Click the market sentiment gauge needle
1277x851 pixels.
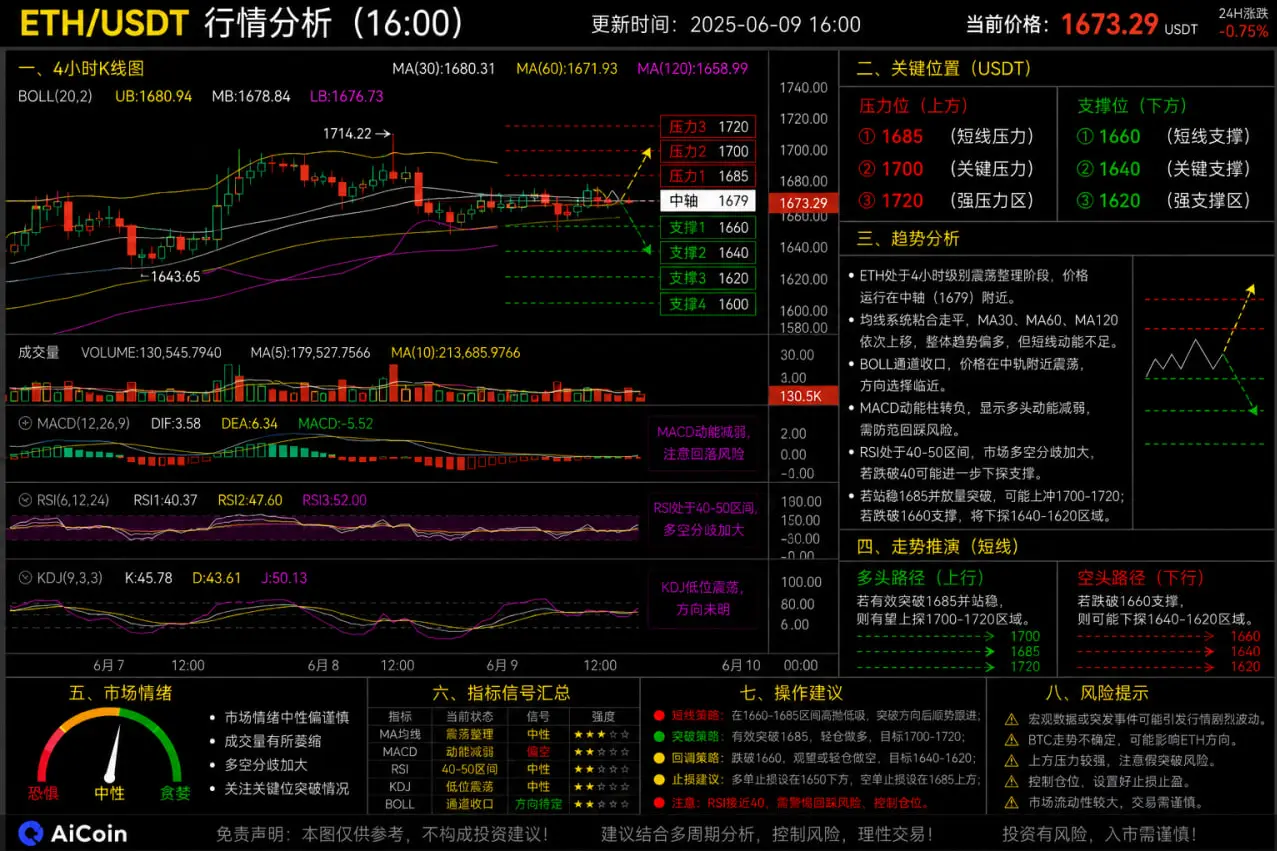(x=113, y=752)
